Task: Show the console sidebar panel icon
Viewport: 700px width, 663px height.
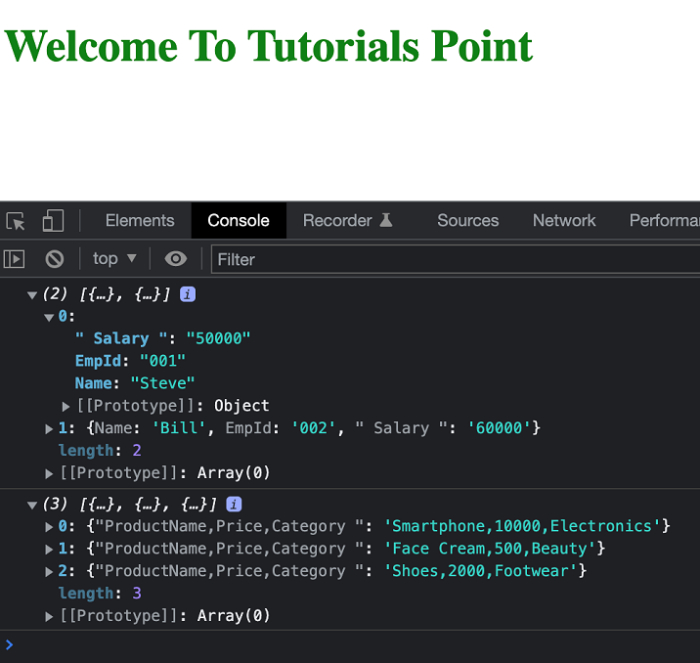Action: click(x=14, y=259)
